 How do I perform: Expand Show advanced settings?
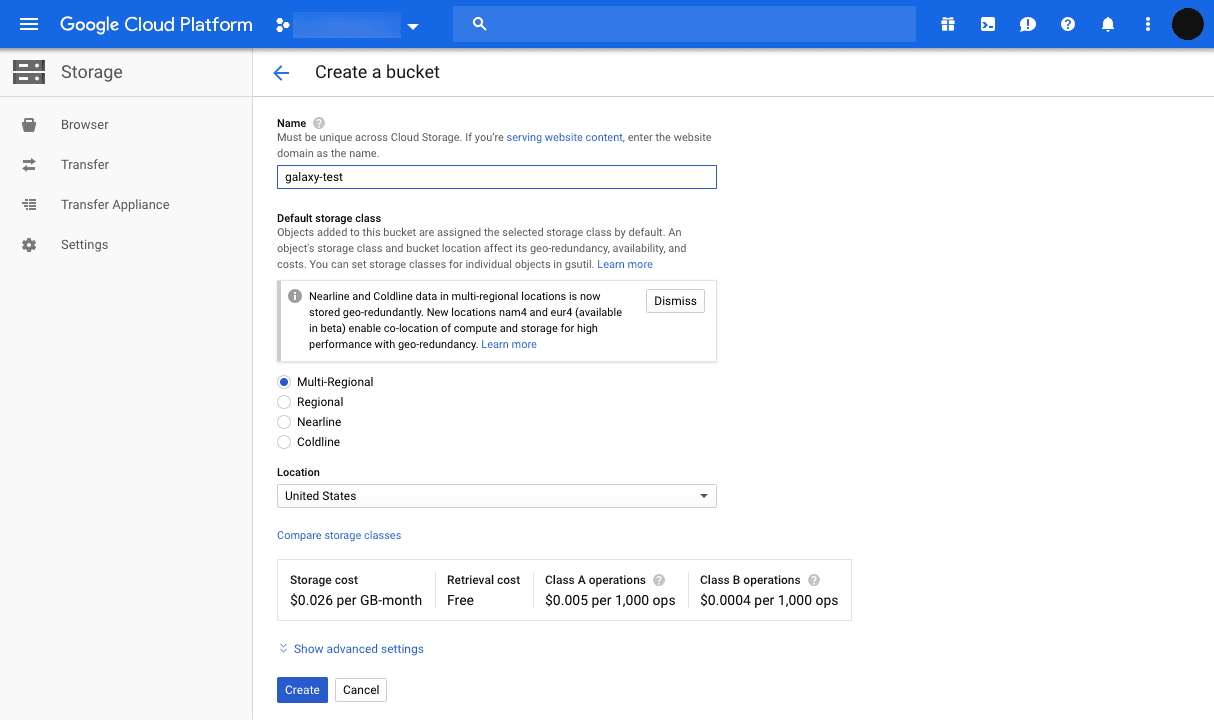click(351, 649)
